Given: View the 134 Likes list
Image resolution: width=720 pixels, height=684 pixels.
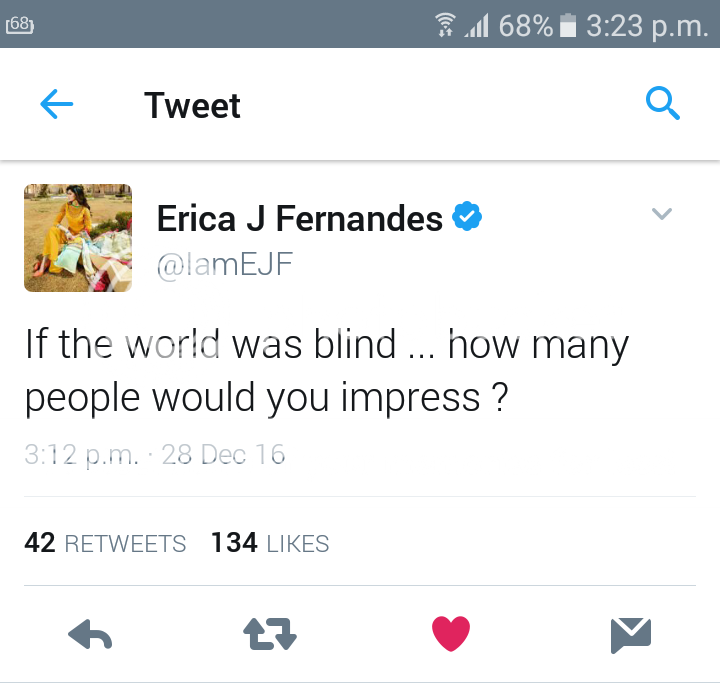Looking at the screenshot, I should coord(270,543).
